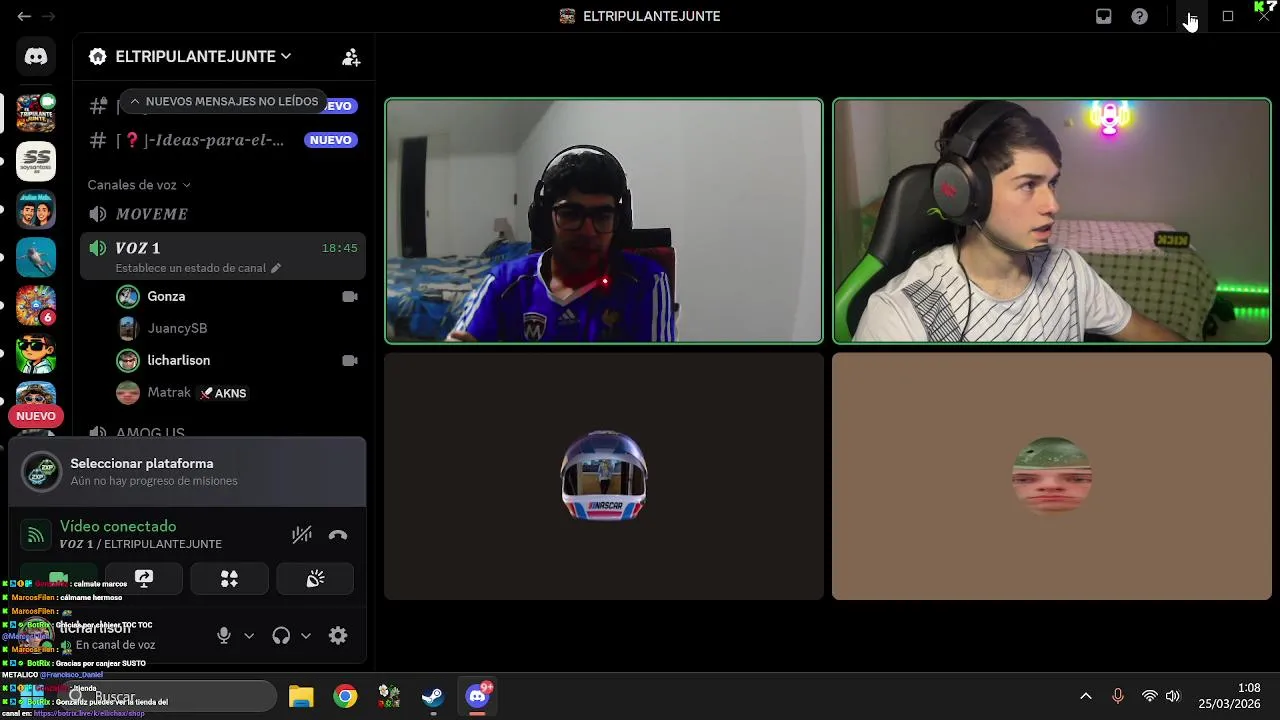Click licharlison's camera icon
This screenshot has width=1280, height=720.
coord(350,360)
